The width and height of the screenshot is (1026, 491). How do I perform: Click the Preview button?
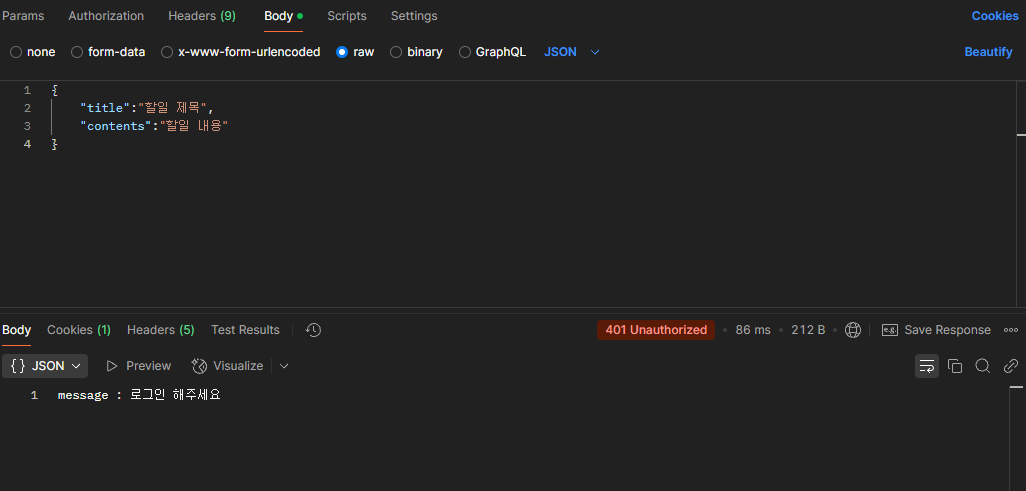tap(138, 366)
